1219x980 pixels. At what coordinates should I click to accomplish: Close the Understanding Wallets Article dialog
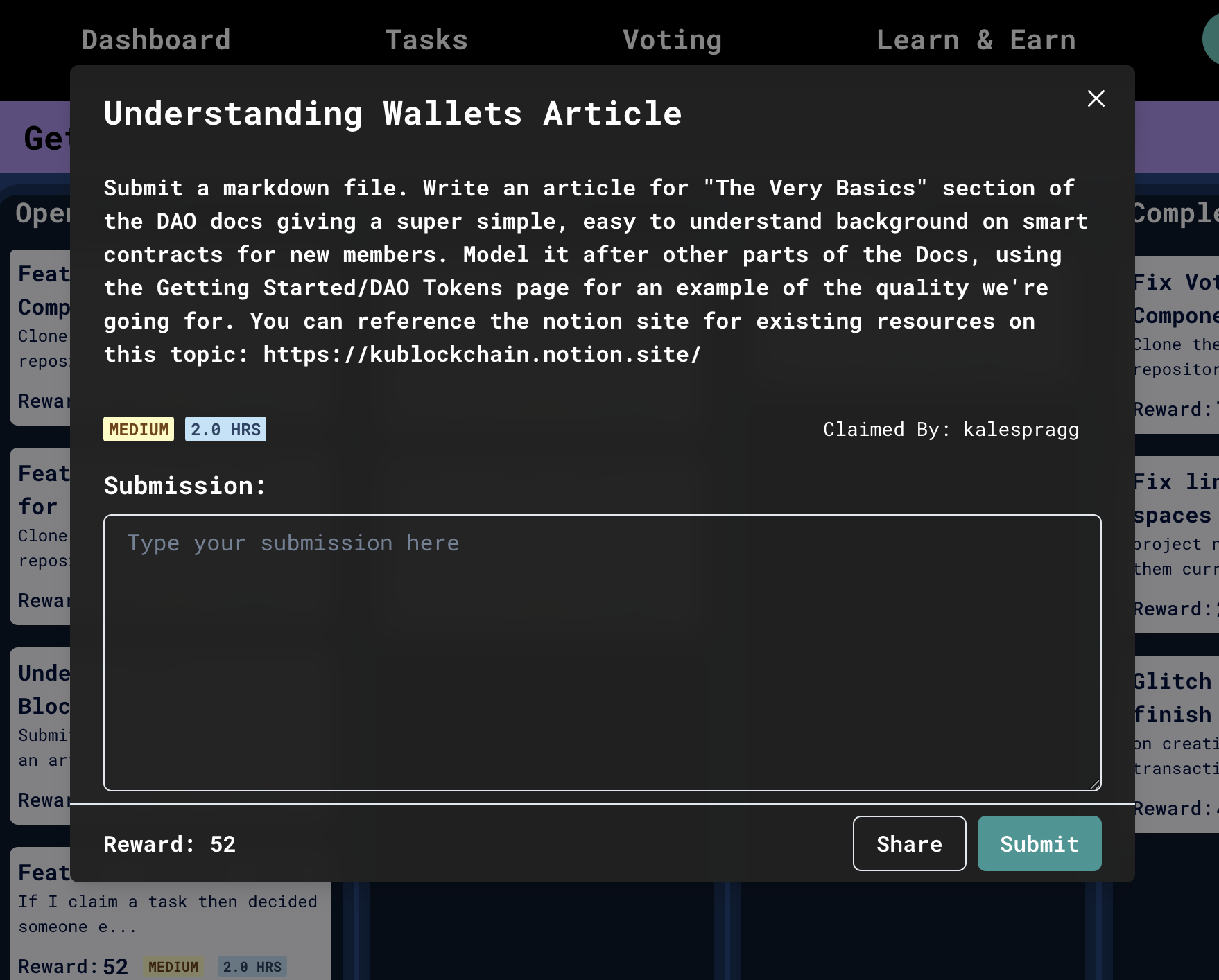click(x=1096, y=98)
